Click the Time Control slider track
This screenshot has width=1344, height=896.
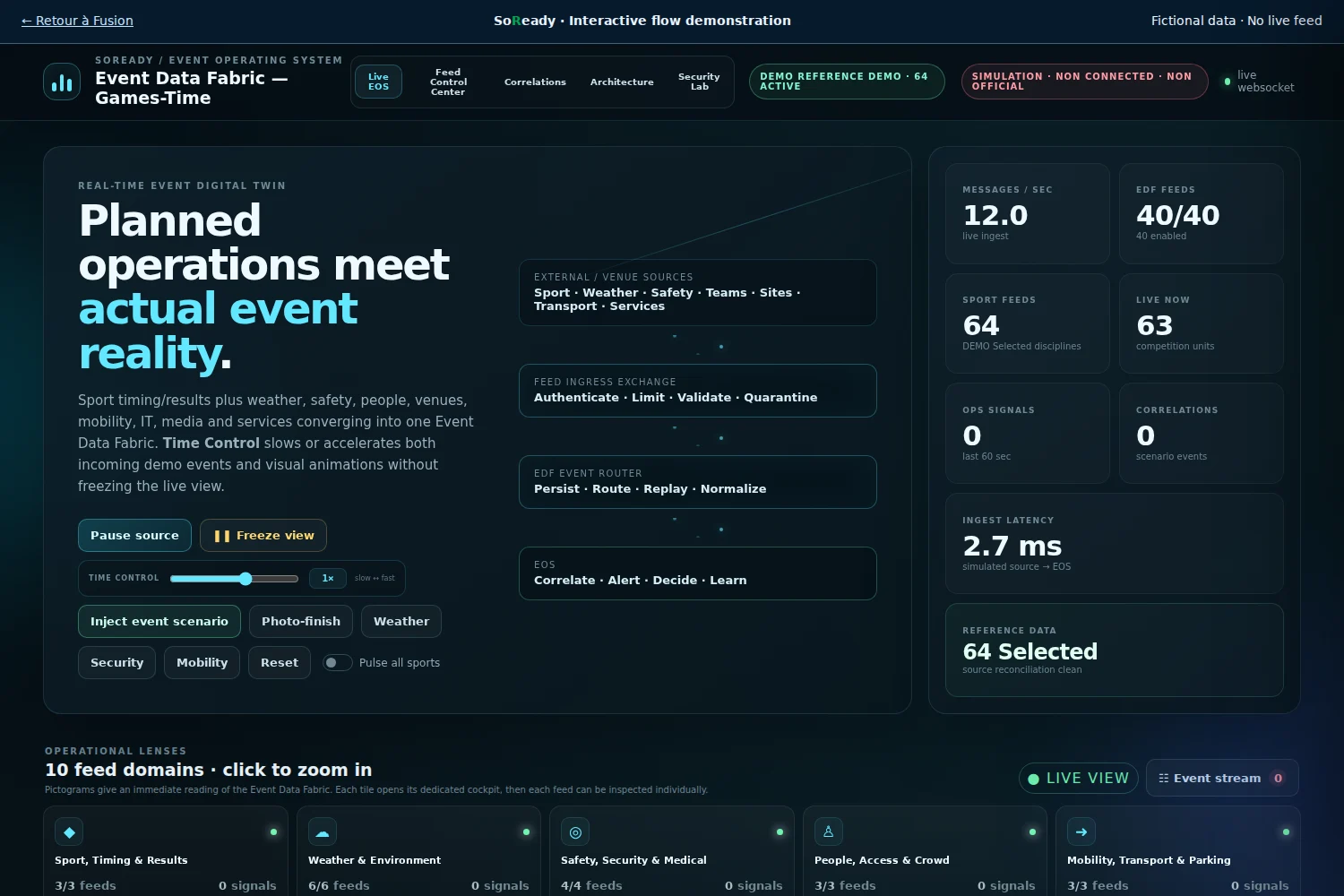tap(234, 579)
